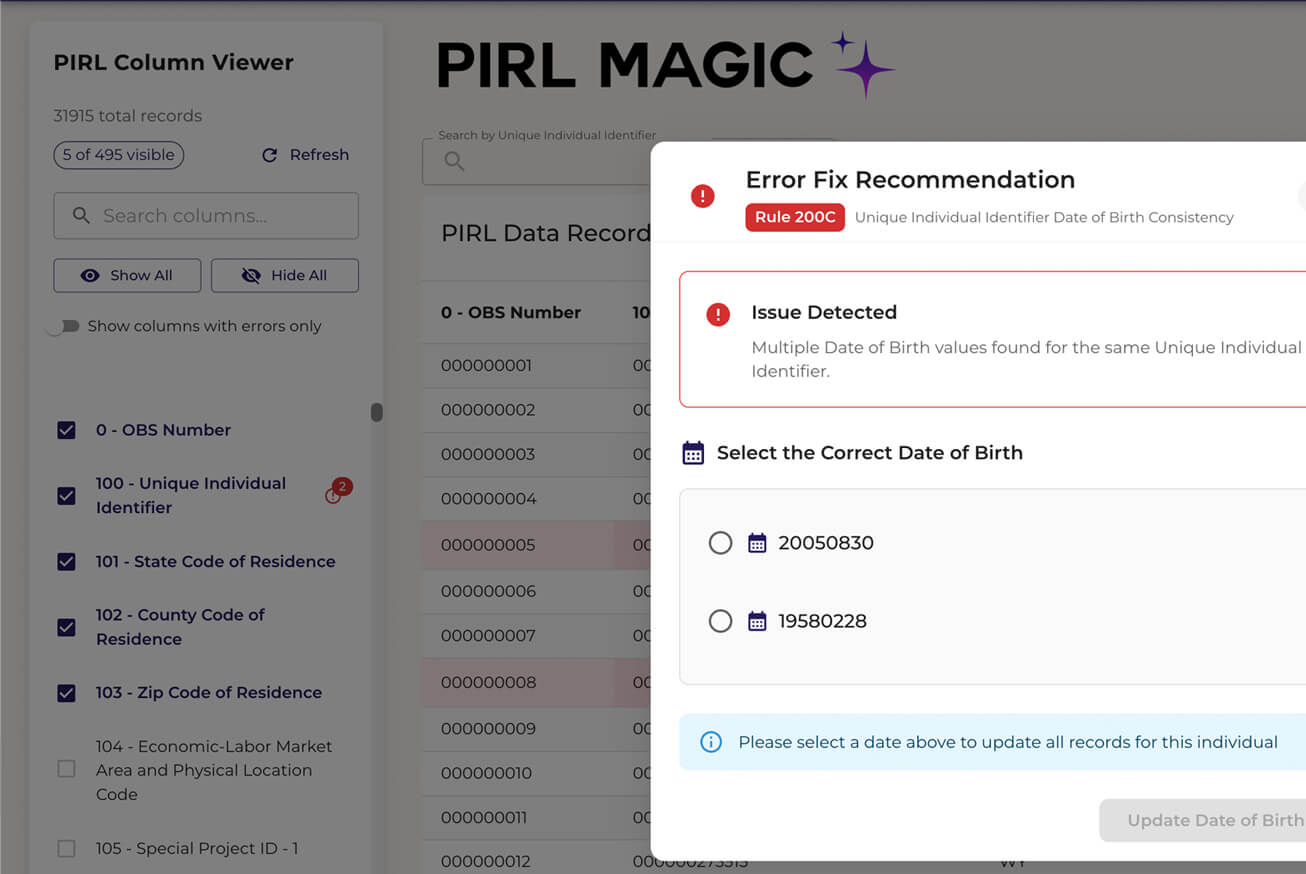The width and height of the screenshot is (1306, 874).
Task: Click the calendar icon next to 20050830
Action: point(757,543)
